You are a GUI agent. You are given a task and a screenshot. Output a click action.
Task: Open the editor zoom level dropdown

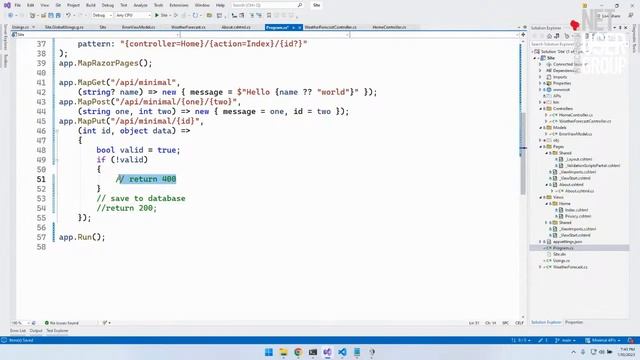click(x=20, y=323)
